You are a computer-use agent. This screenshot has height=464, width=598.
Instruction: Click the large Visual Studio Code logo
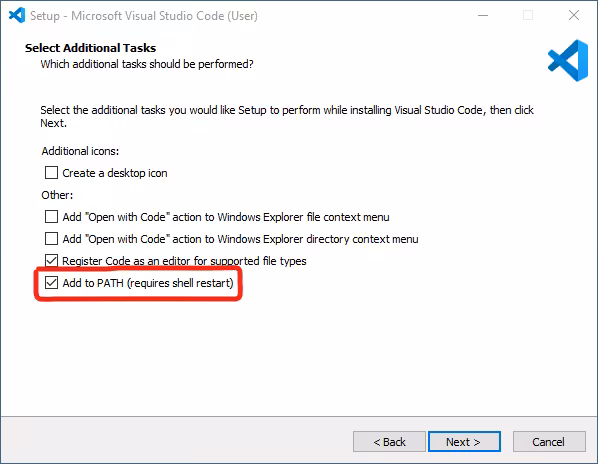pyautogui.click(x=568, y=61)
